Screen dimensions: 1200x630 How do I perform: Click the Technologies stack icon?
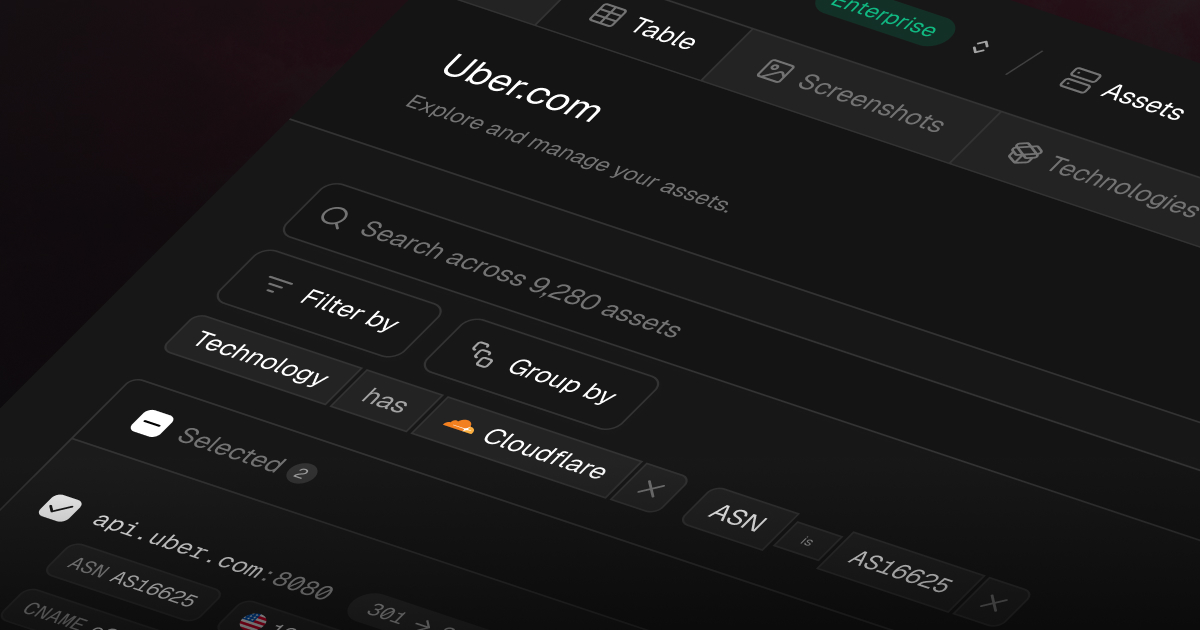tap(1025, 153)
